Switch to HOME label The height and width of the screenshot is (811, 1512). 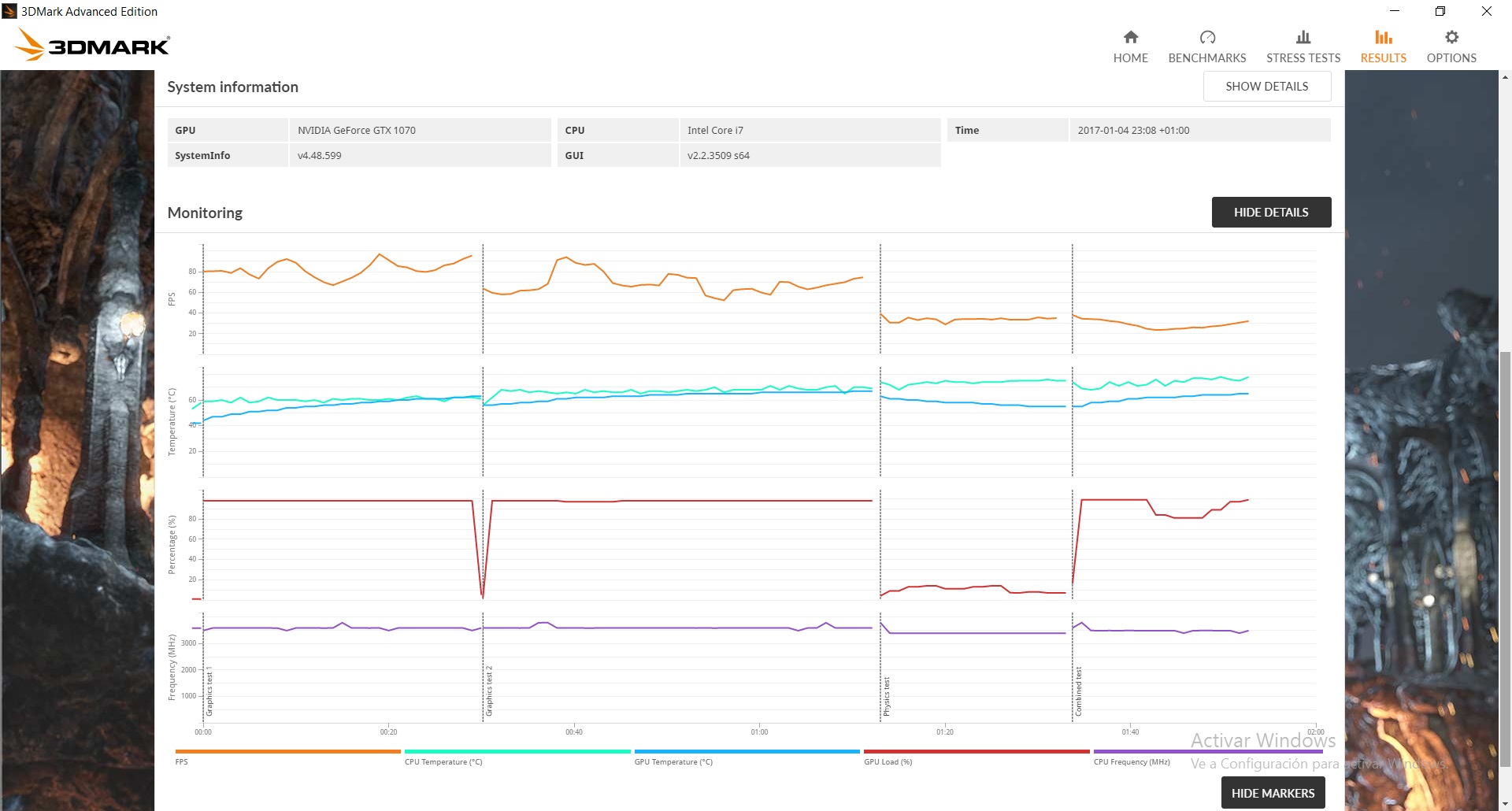coord(1131,58)
